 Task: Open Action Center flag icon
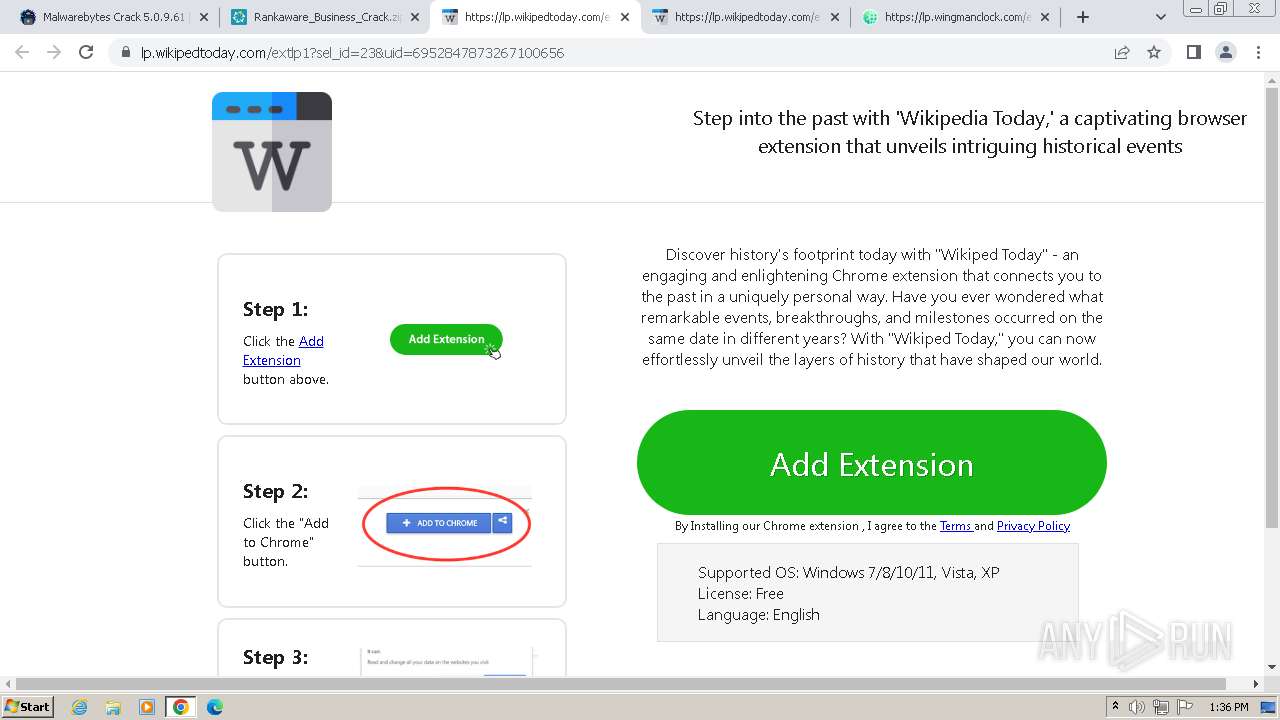(1185, 707)
